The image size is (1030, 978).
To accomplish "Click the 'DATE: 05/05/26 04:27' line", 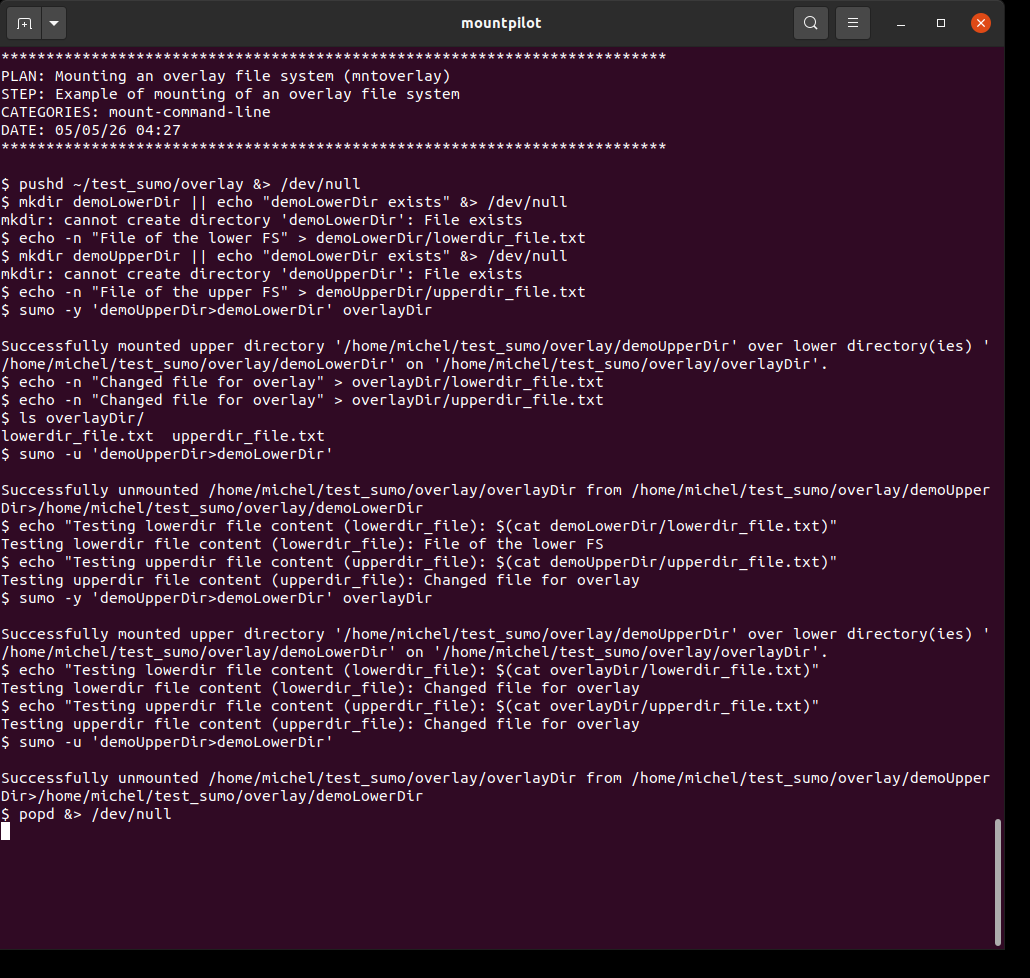I will pyautogui.click(x=91, y=130).
